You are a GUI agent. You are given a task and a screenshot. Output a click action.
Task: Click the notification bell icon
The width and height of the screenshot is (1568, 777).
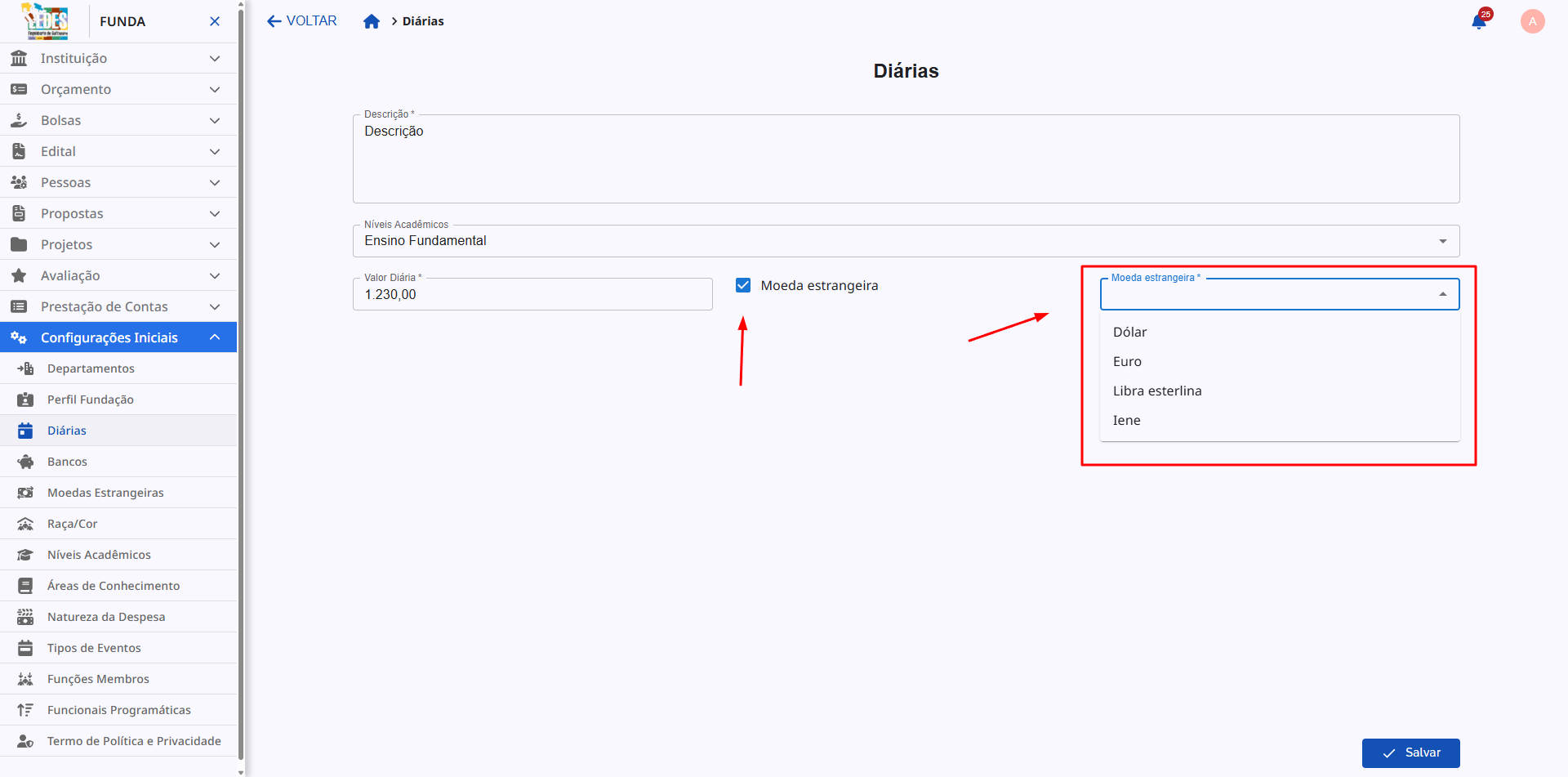click(x=1478, y=22)
